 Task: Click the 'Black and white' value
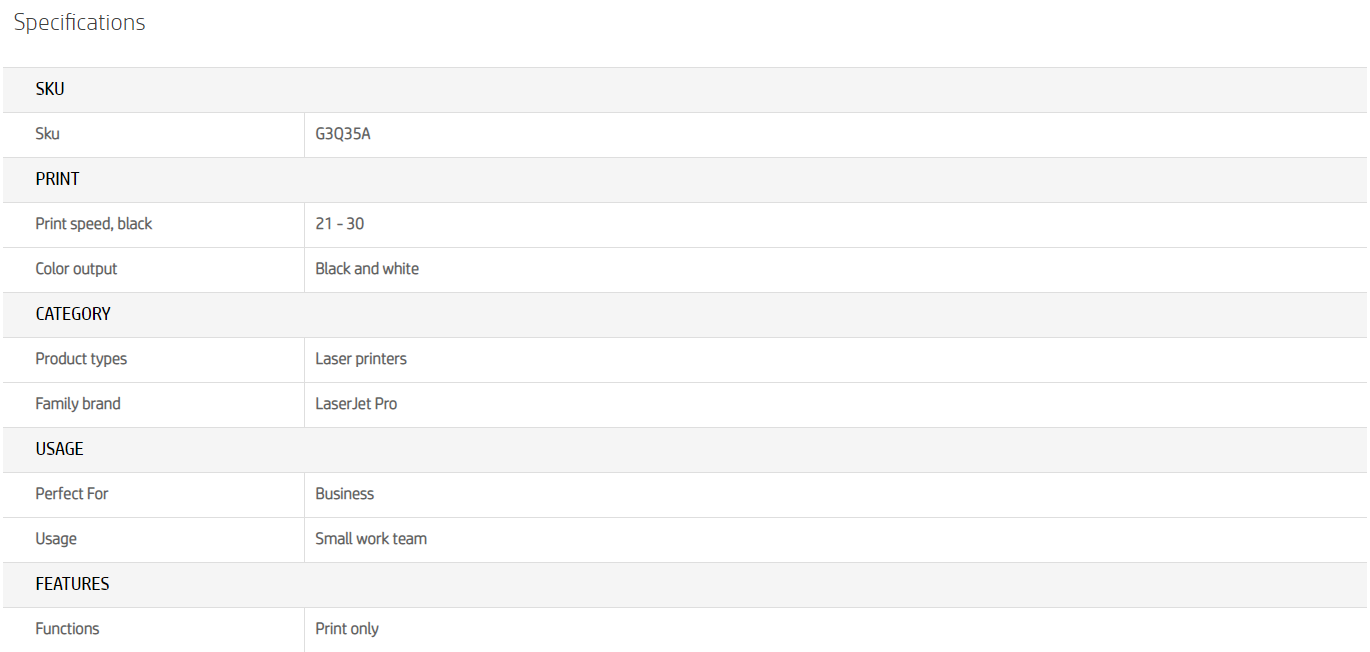click(367, 269)
